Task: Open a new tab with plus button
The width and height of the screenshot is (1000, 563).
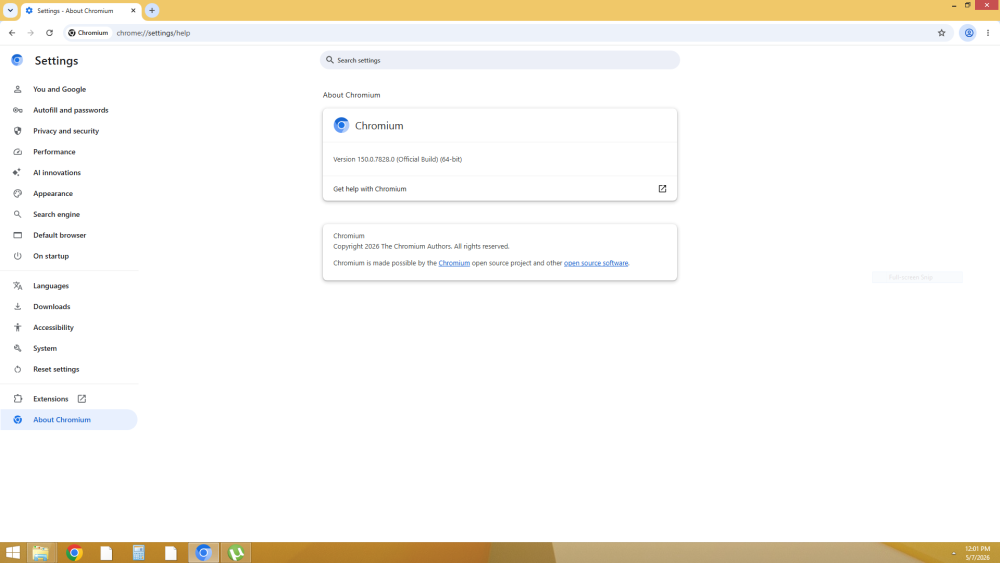Action: 152,10
